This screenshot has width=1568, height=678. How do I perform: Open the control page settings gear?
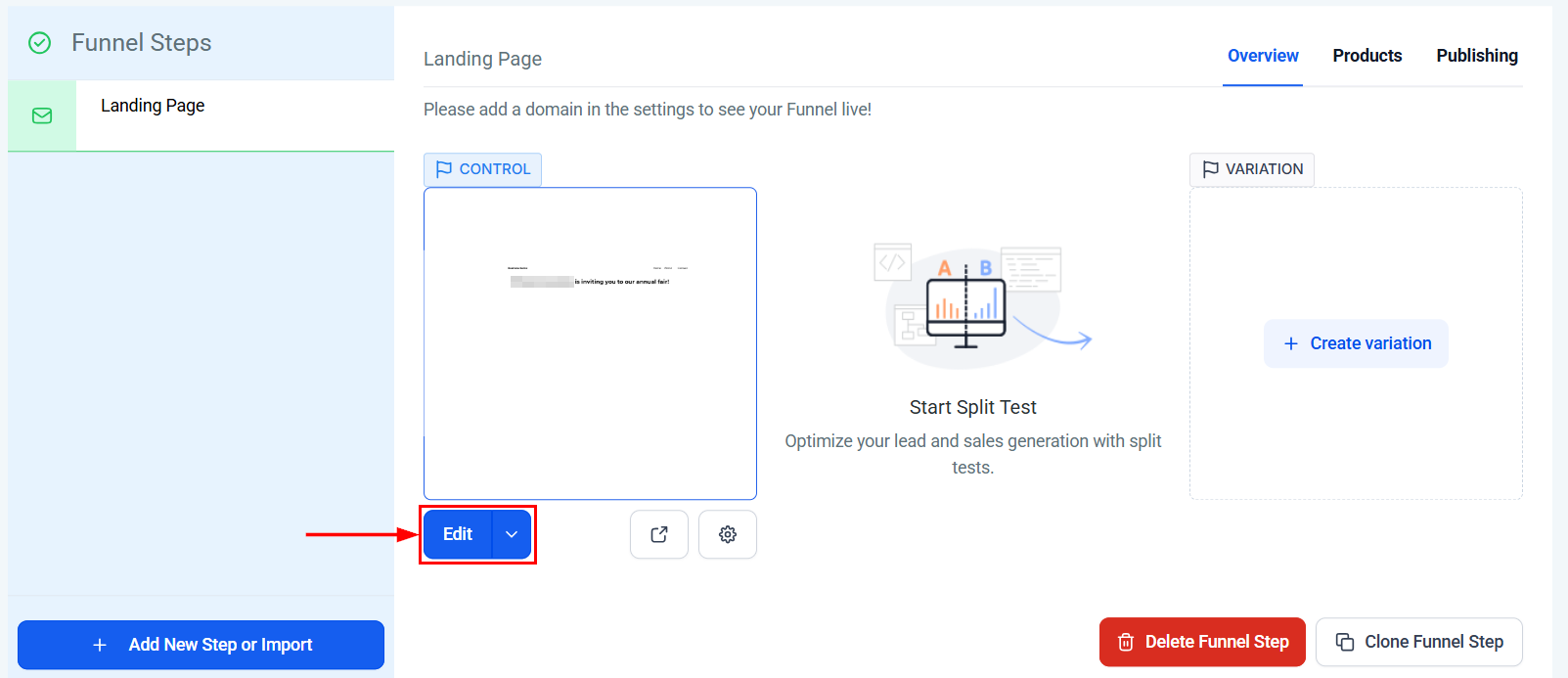[x=728, y=534]
